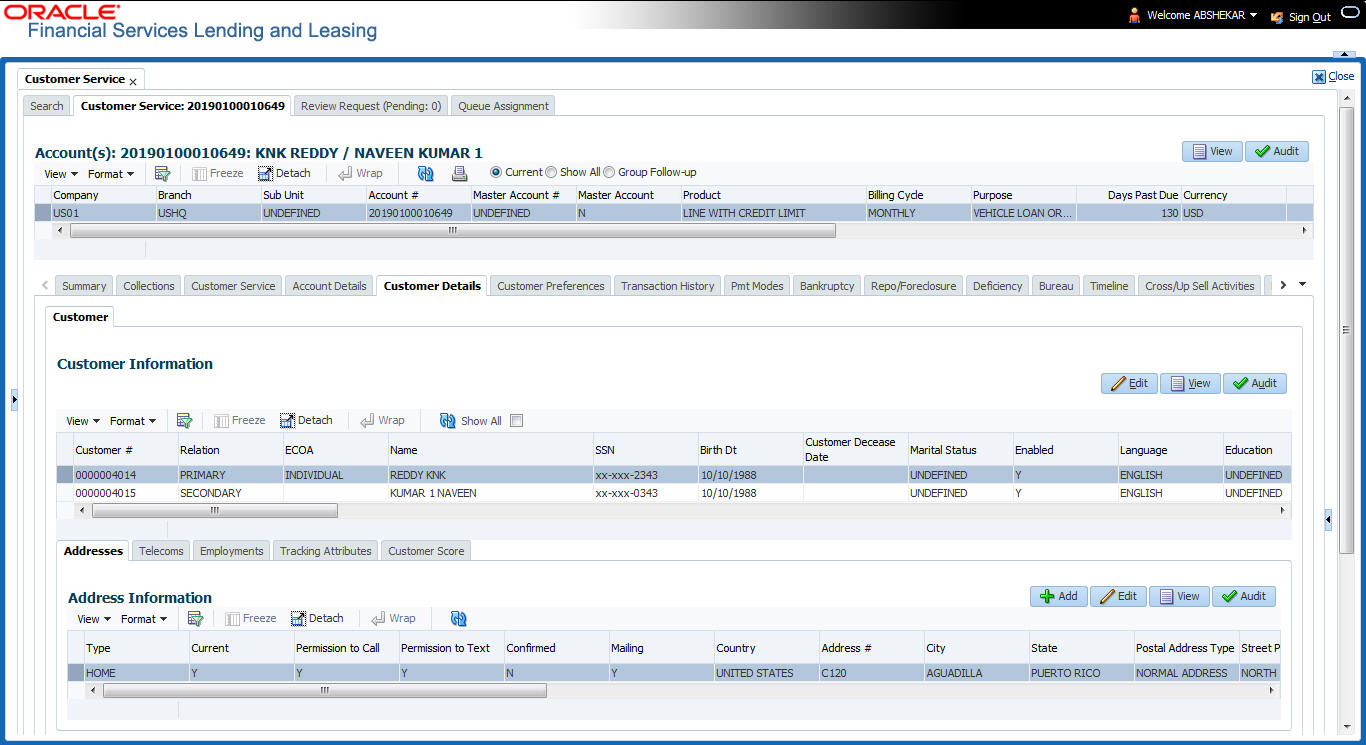Viewport: 1366px width, 745px height.
Task: Open the Review Request (Pending: 0) tab
Action: coord(371,106)
